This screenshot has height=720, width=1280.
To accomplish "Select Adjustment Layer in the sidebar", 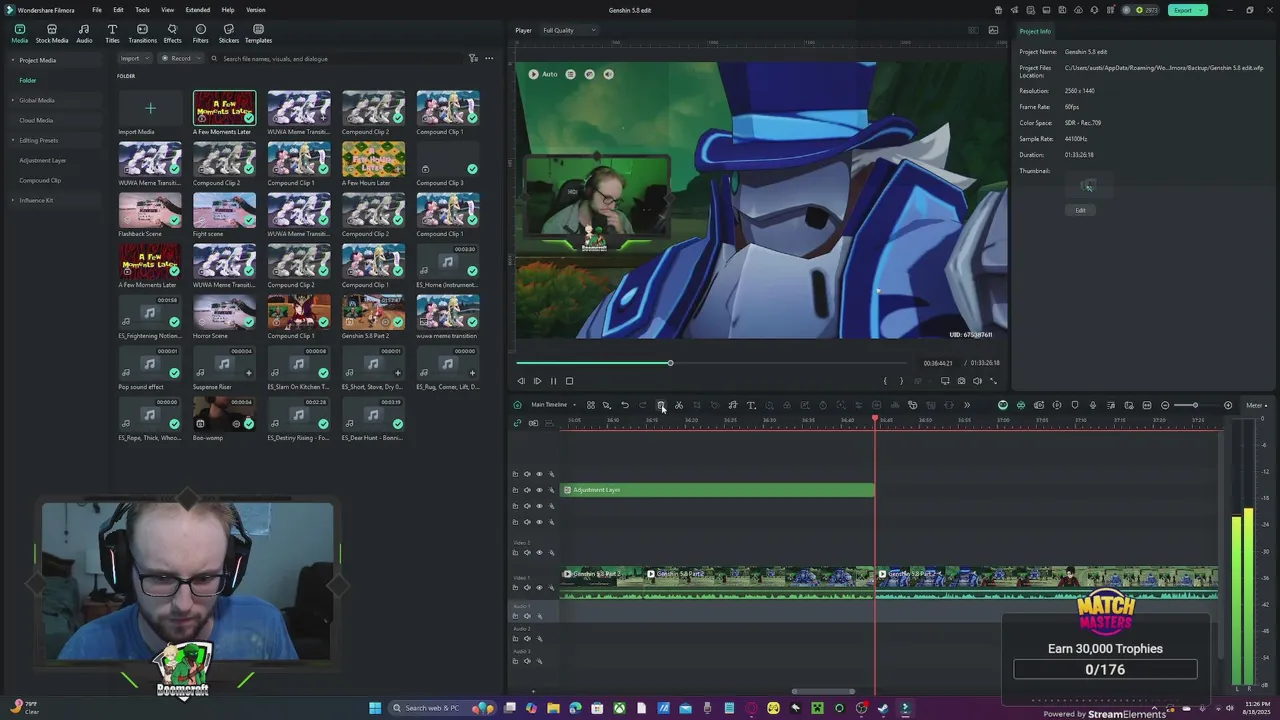I will (42, 160).
